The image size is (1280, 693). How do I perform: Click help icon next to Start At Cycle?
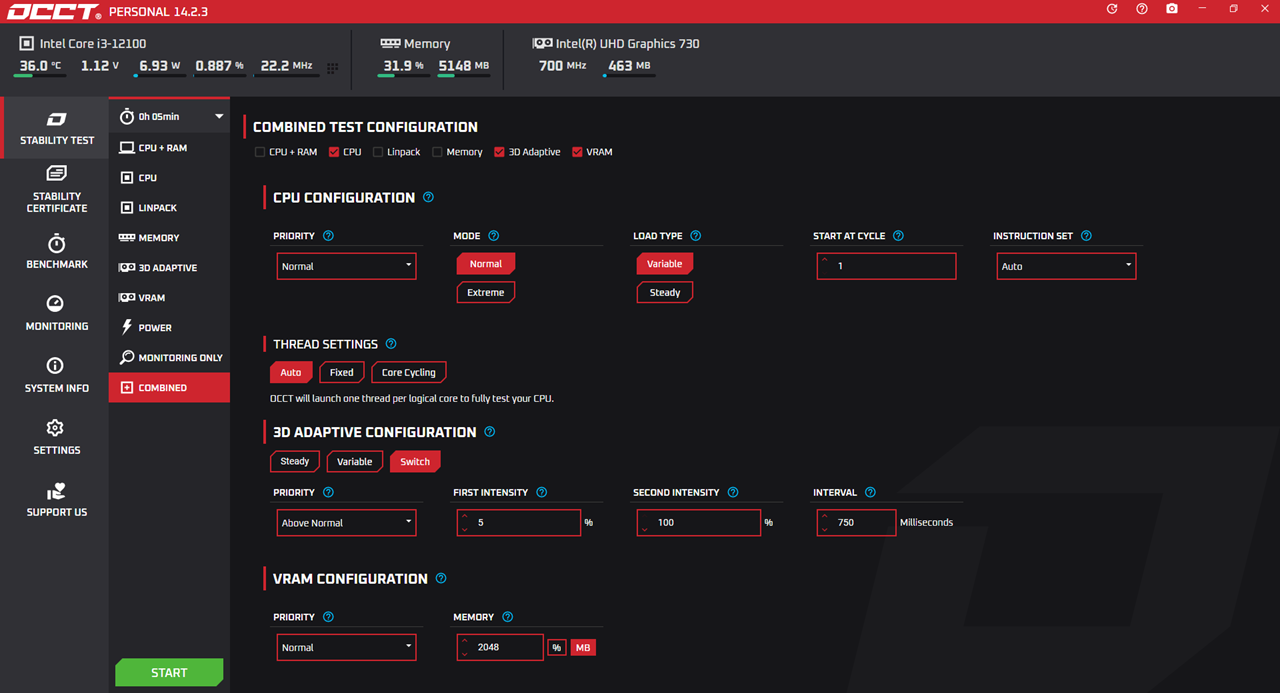tap(898, 236)
